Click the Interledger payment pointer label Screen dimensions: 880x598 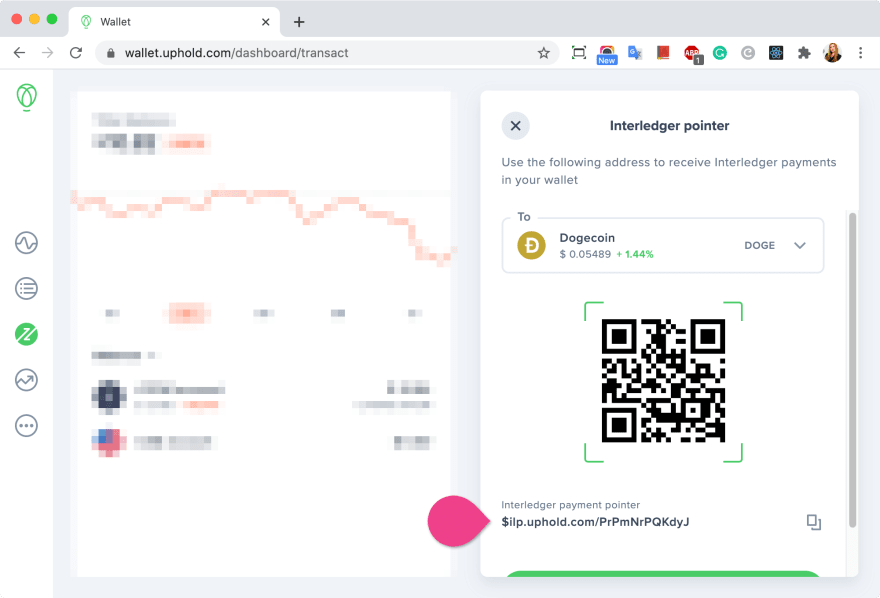coord(570,505)
